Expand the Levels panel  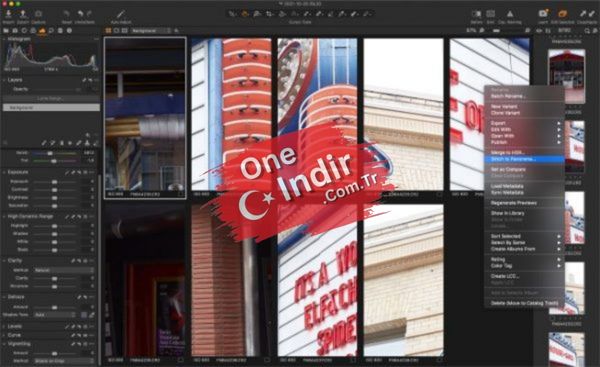tap(4, 326)
